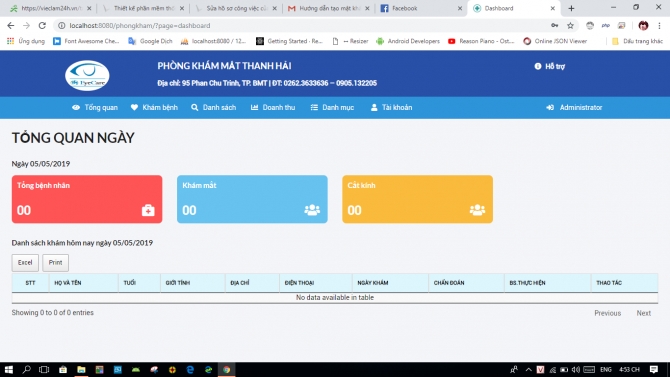The width and height of the screenshot is (670, 377).
Task: Open the Tài khoản menu item
Action: coord(391,107)
